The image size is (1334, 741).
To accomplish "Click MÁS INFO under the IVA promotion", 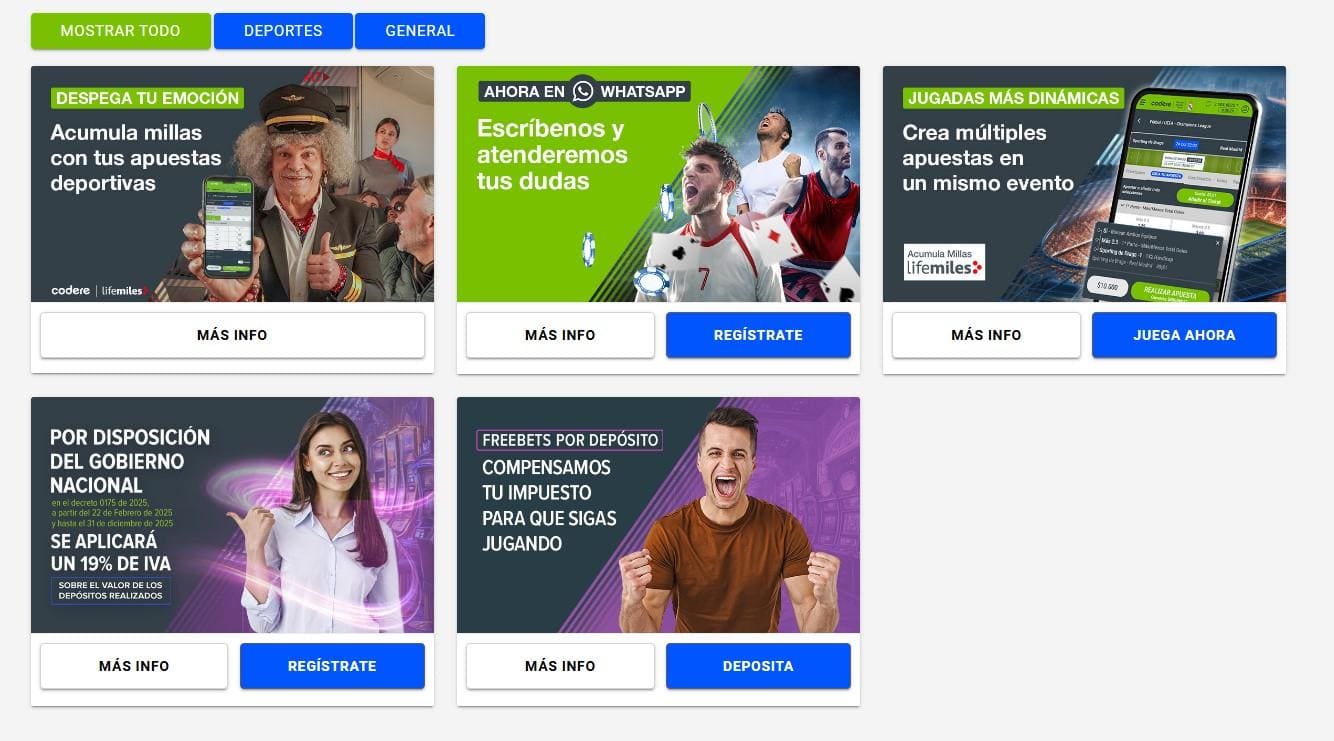I will click(x=134, y=666).
